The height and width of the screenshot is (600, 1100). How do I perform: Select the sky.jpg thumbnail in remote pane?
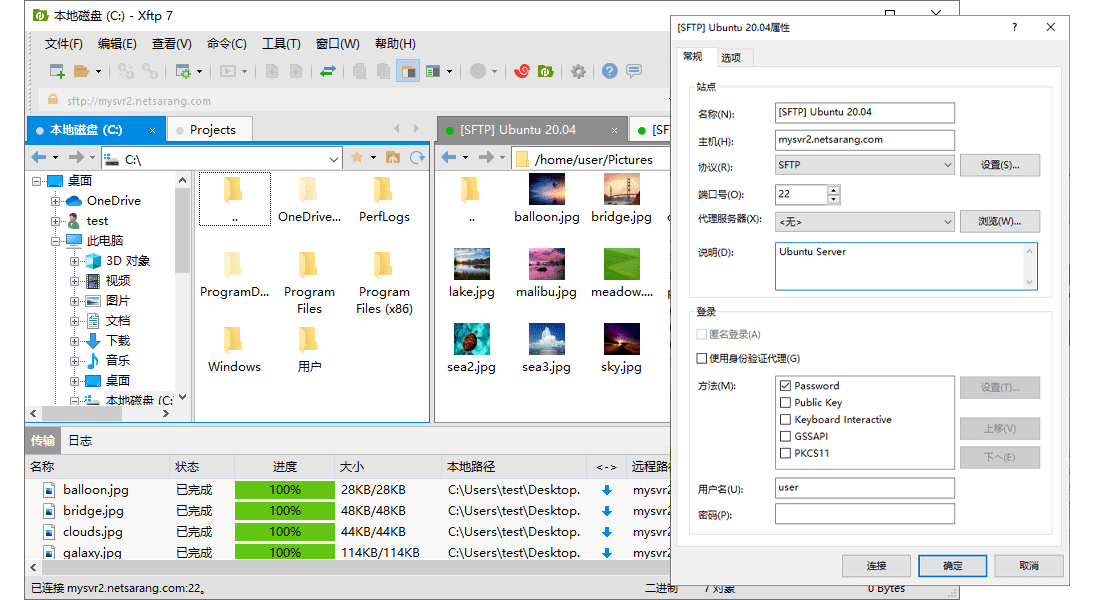pos(621,340)
